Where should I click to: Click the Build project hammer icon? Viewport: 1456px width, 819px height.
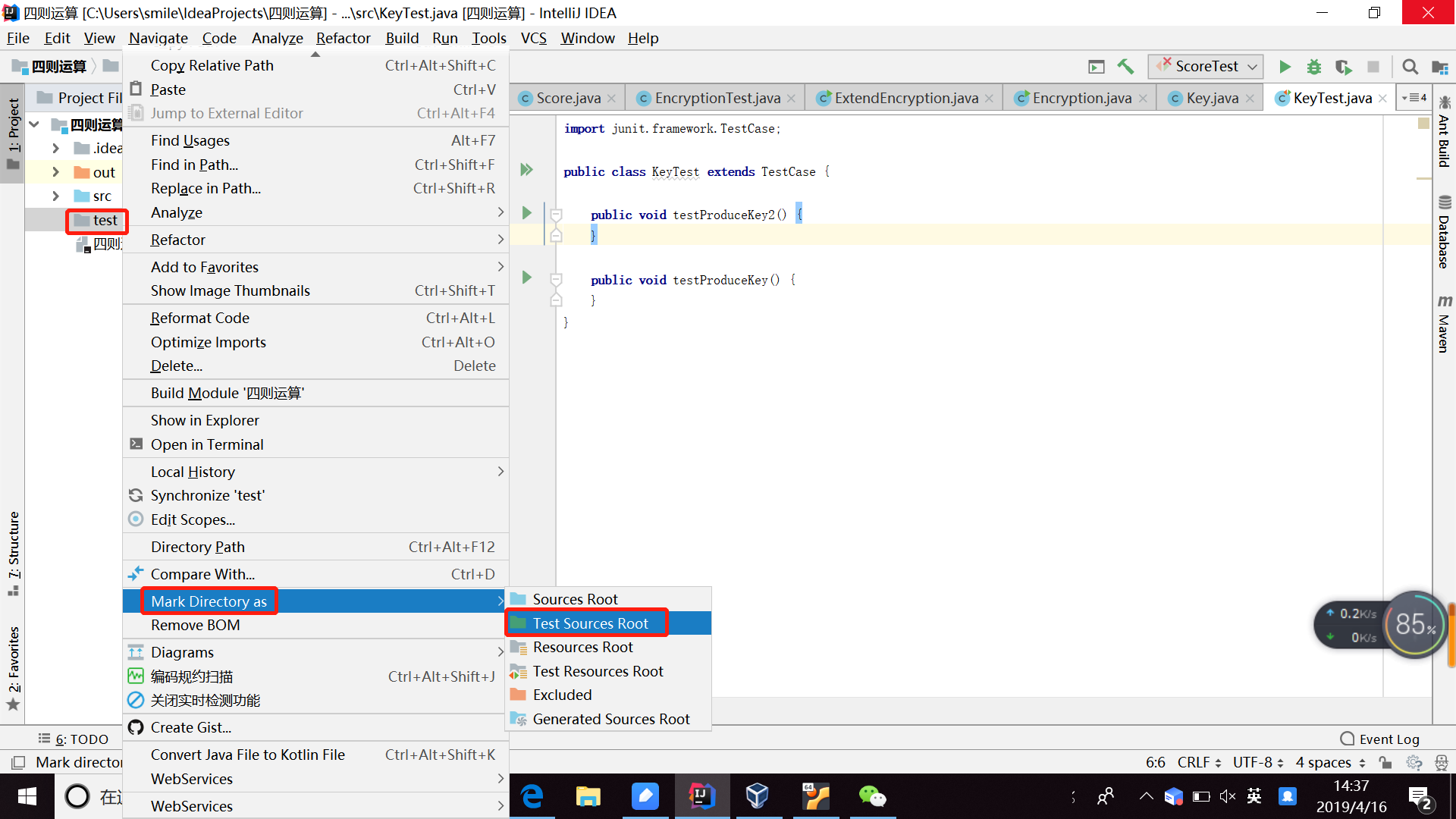coord(1125,67)
